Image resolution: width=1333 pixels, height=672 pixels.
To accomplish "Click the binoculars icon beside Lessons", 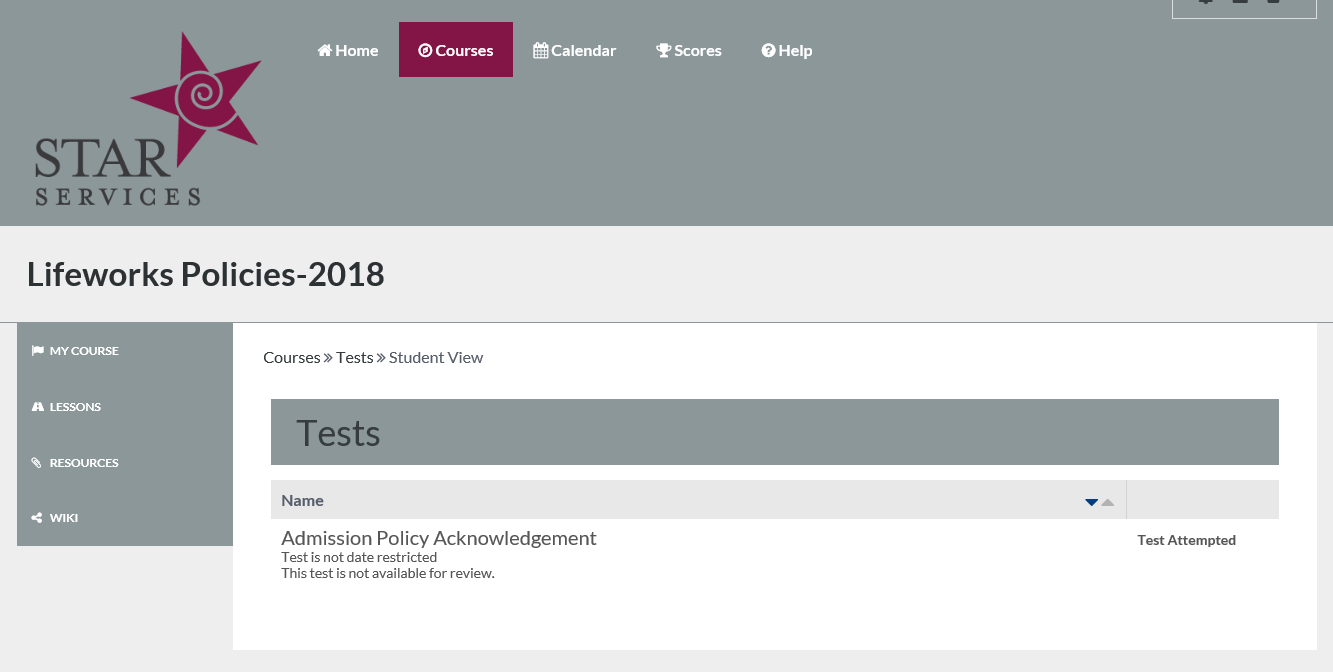I will pos(38,407).
